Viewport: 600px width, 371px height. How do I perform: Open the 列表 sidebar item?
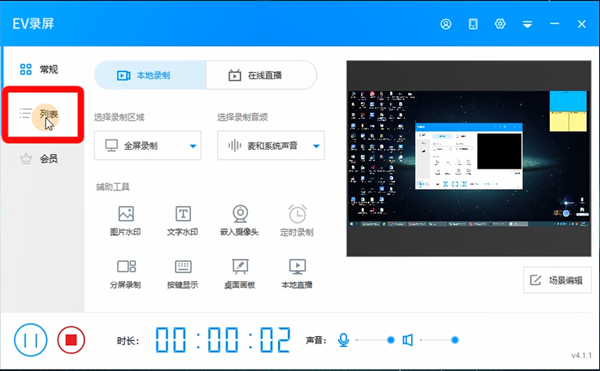(43, 114)
